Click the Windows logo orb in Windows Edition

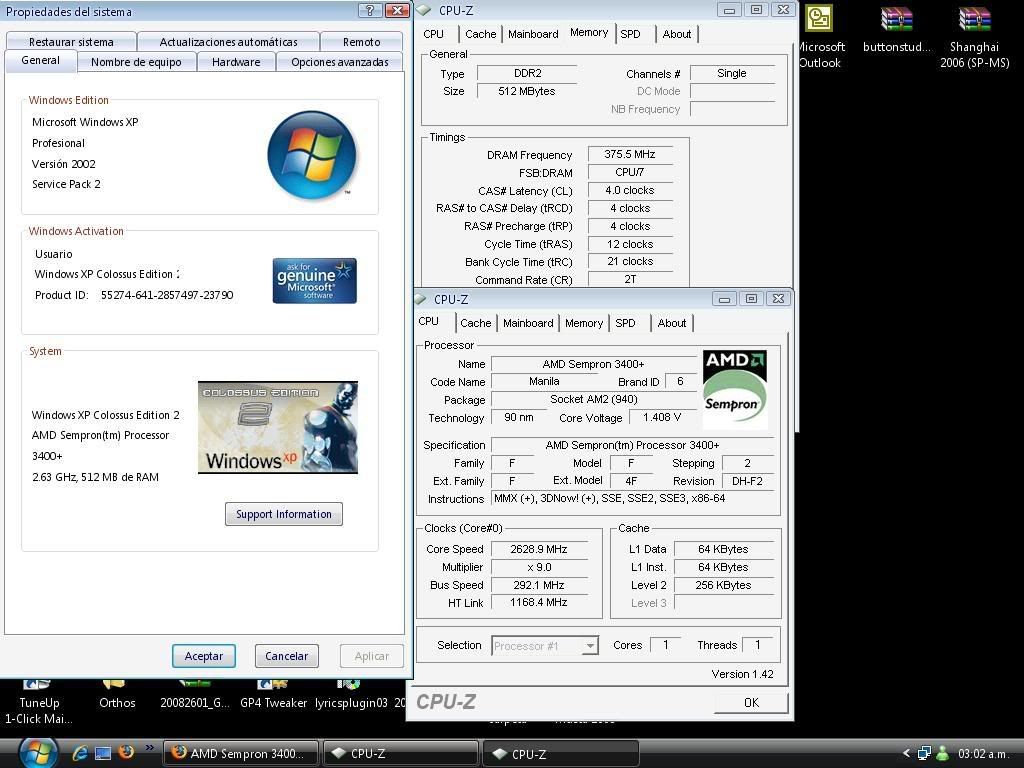(312, 155)
